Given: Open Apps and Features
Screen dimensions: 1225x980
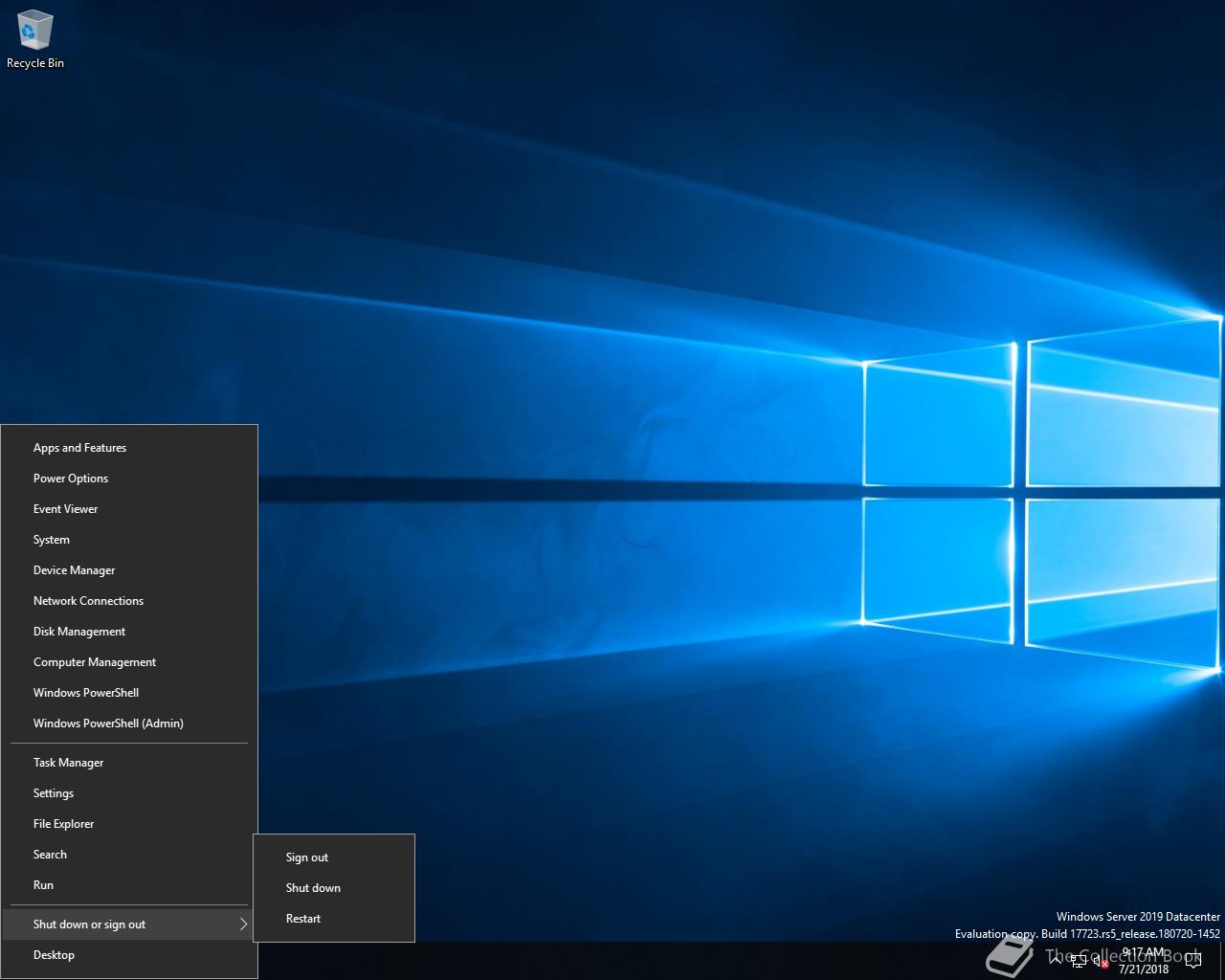Looking at the screenshot, I should click(x=129, y=448).
